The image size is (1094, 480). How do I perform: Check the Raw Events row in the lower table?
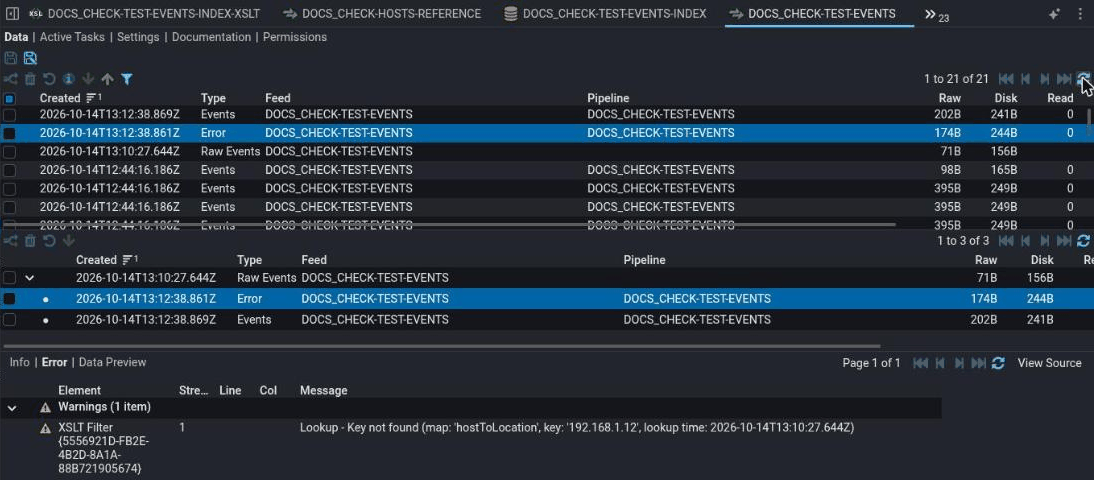coord(10,278)
